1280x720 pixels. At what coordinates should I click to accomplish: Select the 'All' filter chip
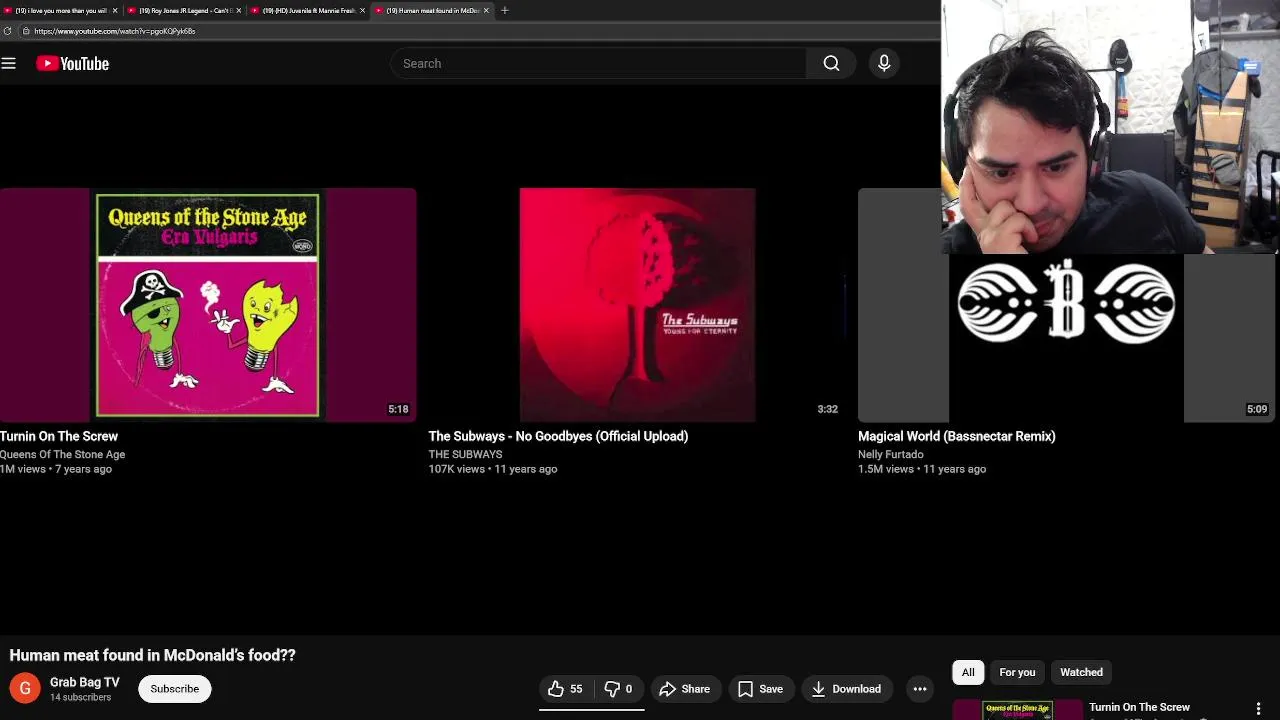tap(968, 672)
